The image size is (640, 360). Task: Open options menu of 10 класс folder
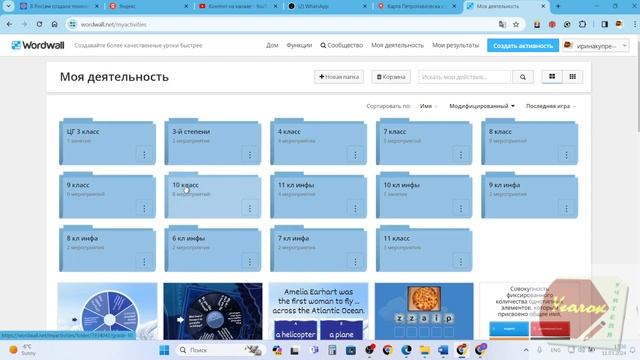pos(250,208)
